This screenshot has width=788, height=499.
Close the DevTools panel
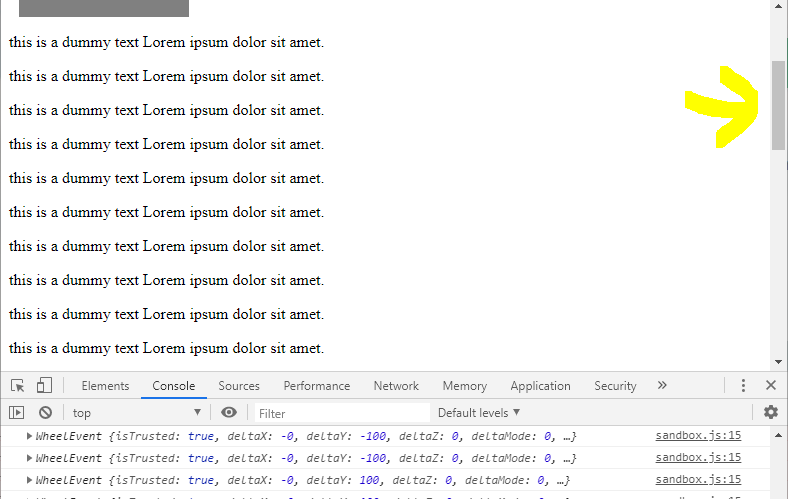[771, 386]
